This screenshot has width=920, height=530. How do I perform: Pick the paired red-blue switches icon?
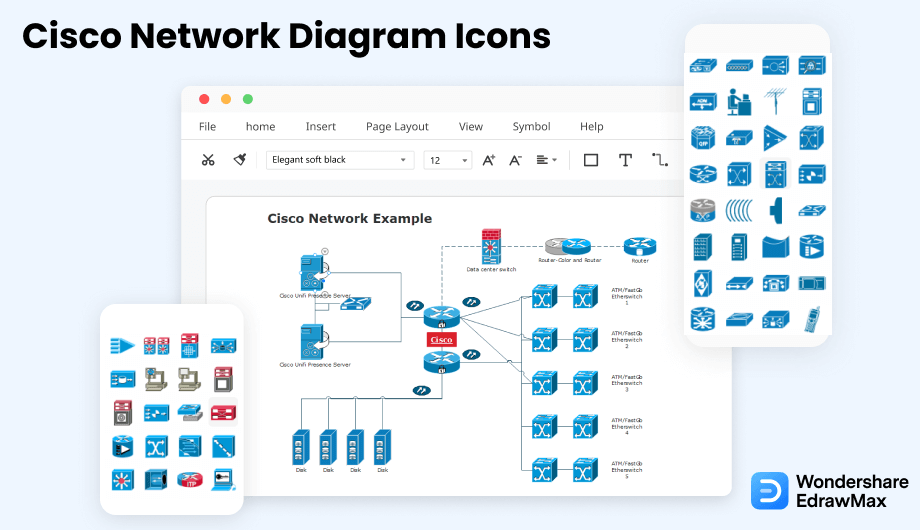157,346
